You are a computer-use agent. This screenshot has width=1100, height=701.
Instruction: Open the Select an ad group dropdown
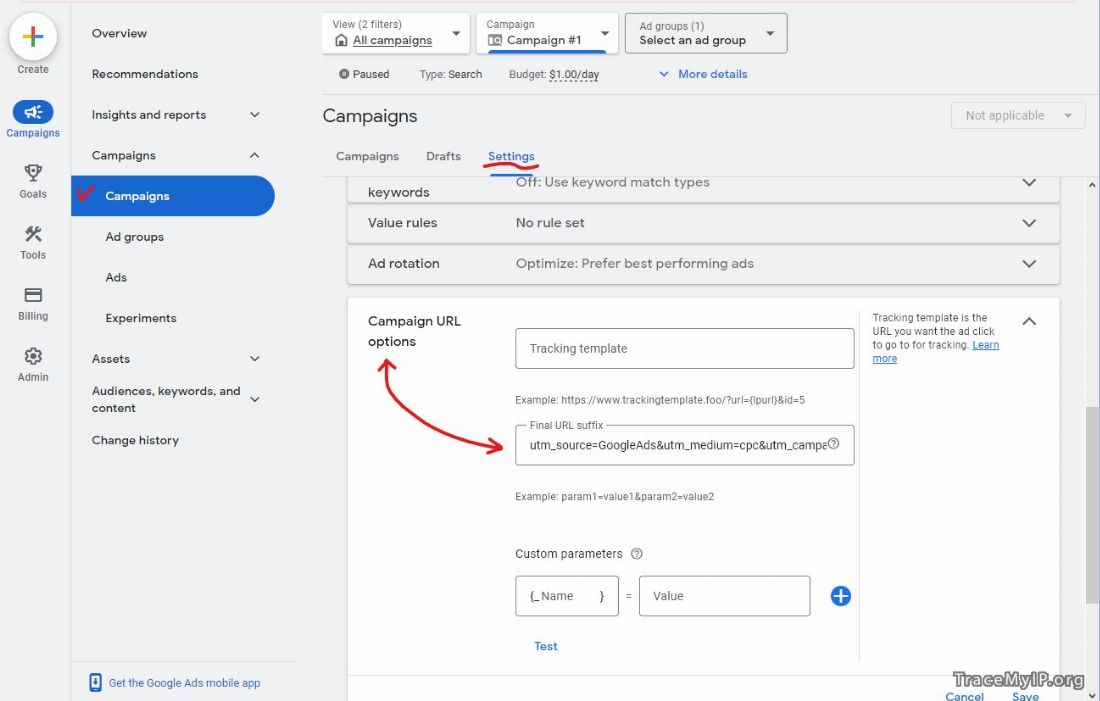pyautogui.click(x=706, y=33)
